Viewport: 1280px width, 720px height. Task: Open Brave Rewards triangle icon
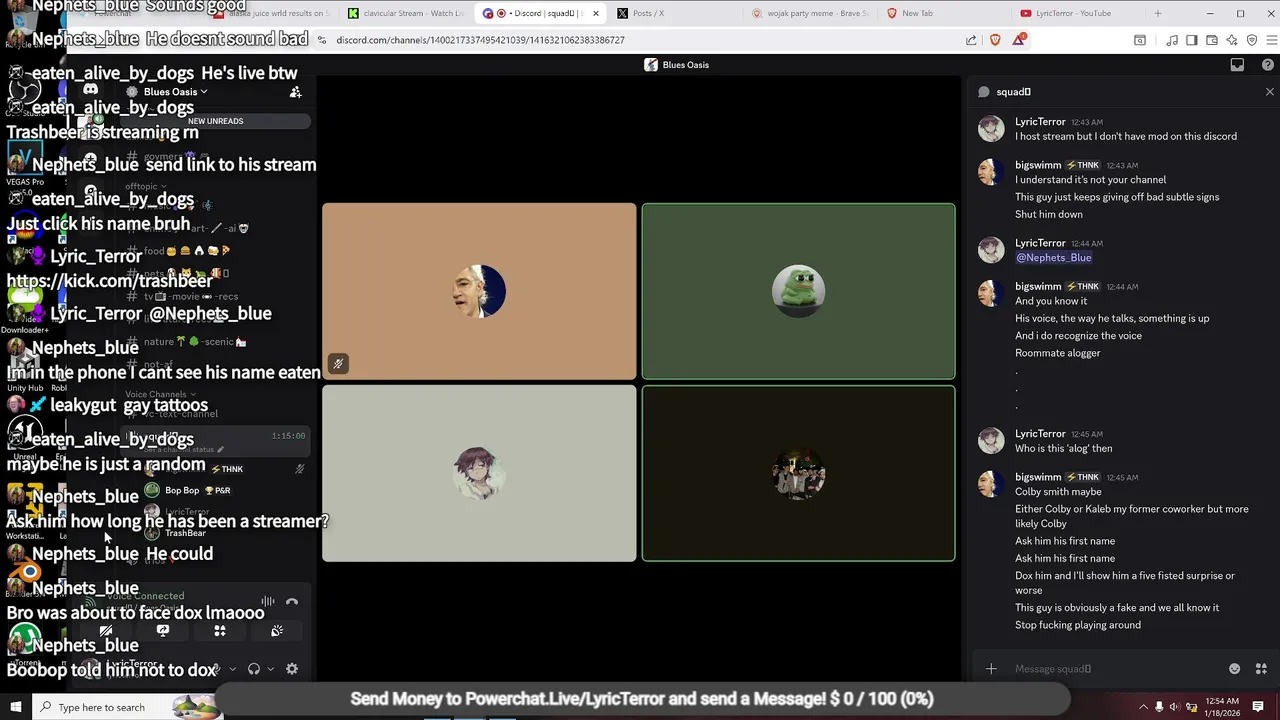(1019, 40)
